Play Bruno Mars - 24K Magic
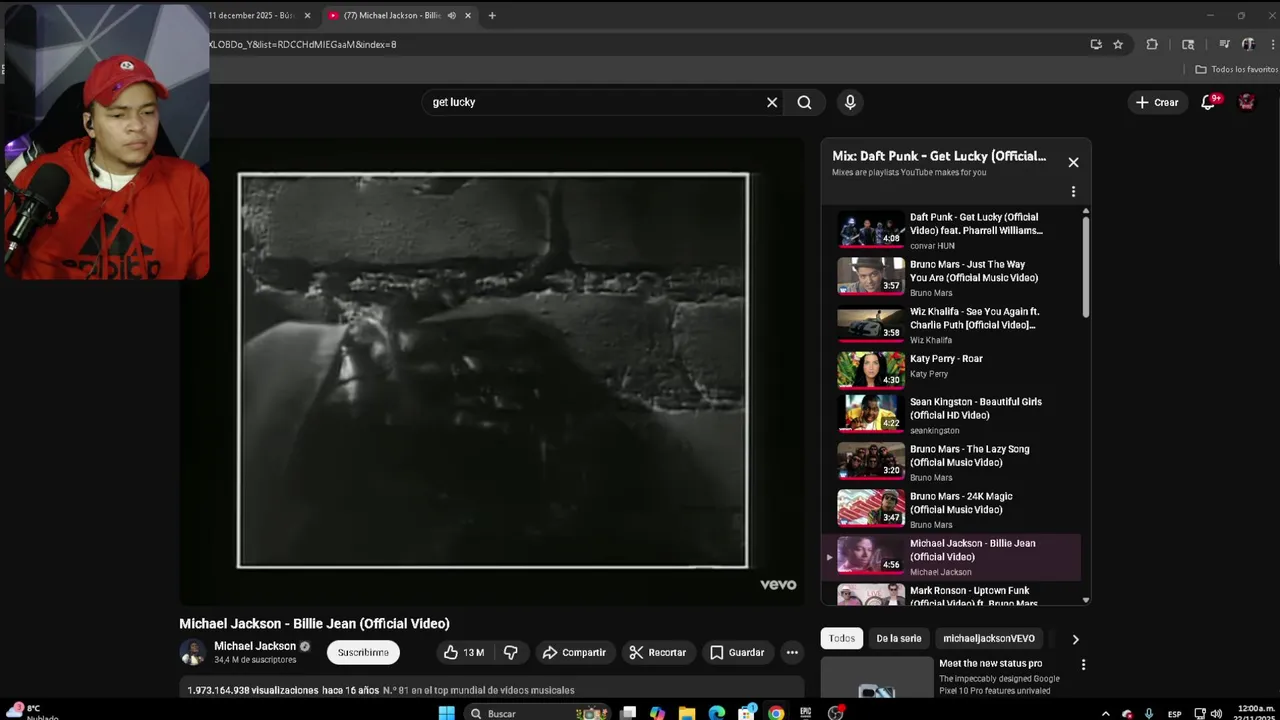 click(951, 509)
